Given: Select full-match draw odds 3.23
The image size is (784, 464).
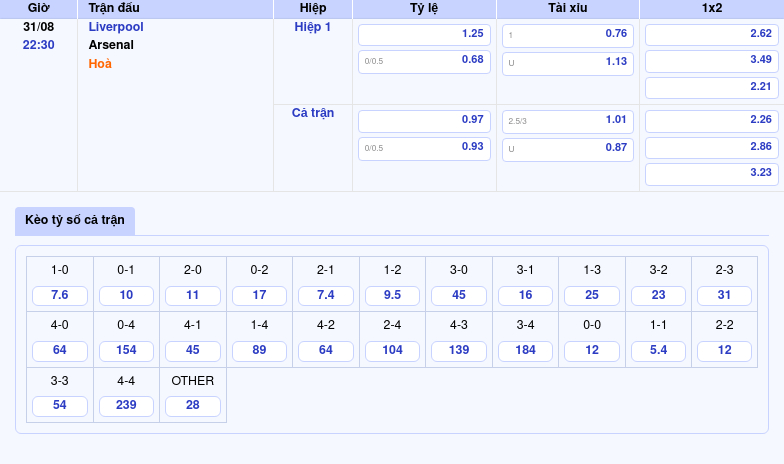Looking at the screenshot, I should 711,173.
